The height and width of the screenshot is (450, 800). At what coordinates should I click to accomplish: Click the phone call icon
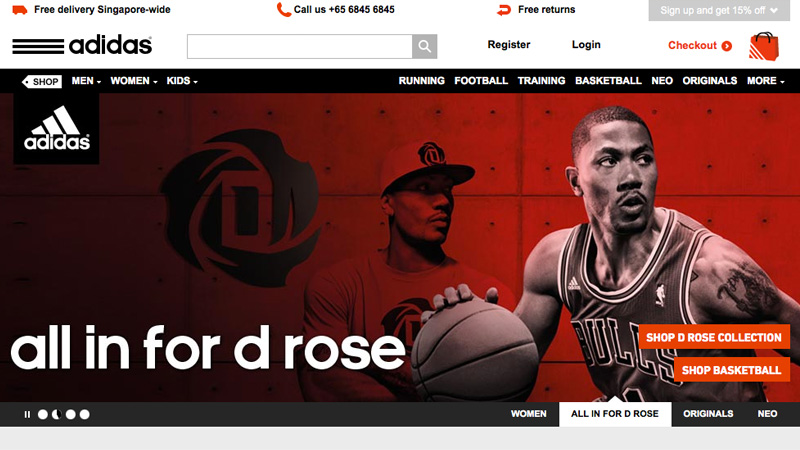pos(283,9)
